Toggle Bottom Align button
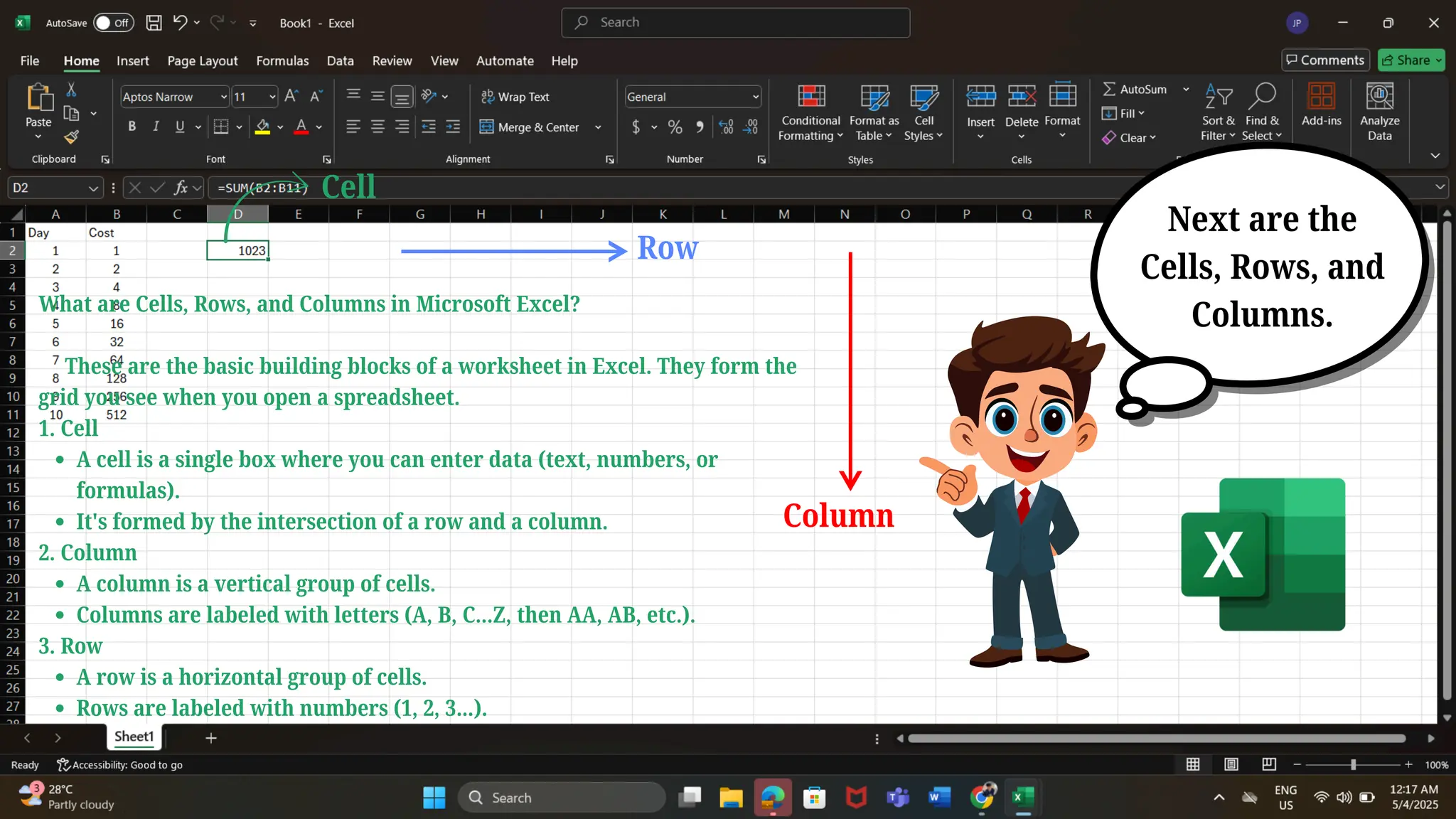 tap(402, 96)
